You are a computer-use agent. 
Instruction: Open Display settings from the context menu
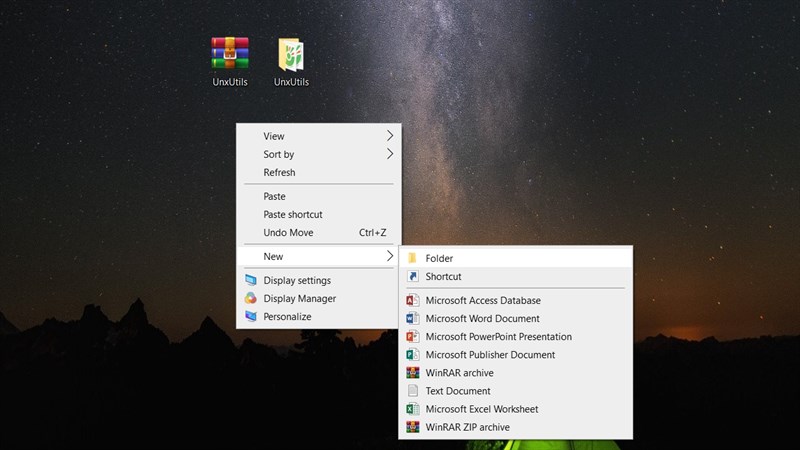(297, 280)
